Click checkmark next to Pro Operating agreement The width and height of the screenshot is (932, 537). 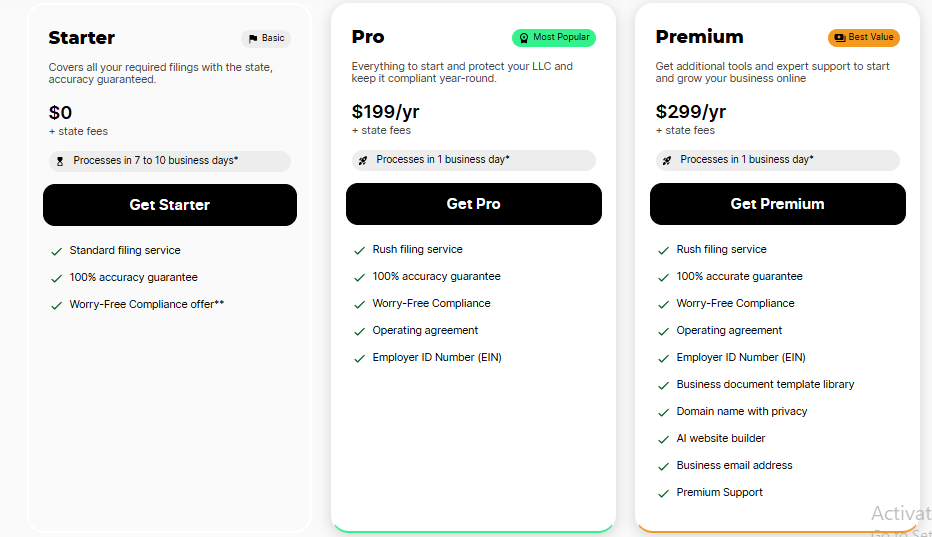[359, 331]
